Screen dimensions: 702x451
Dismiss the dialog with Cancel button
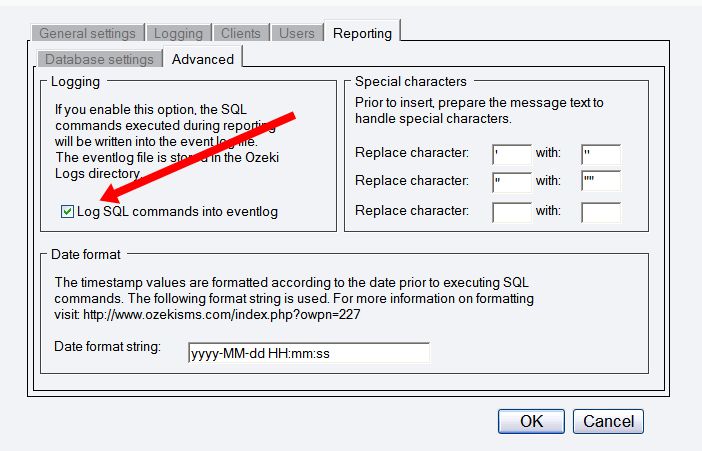[608, 421]
